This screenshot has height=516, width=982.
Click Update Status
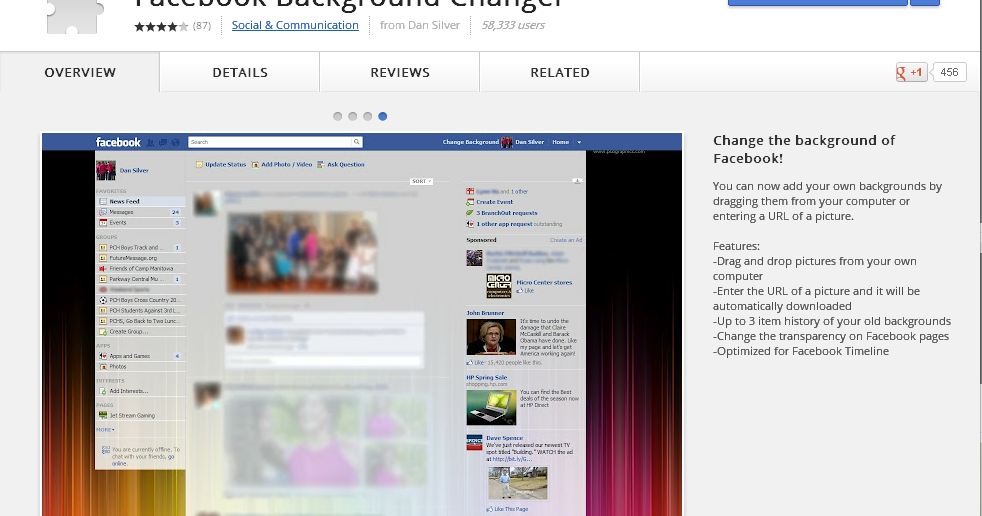coord(221,165)
